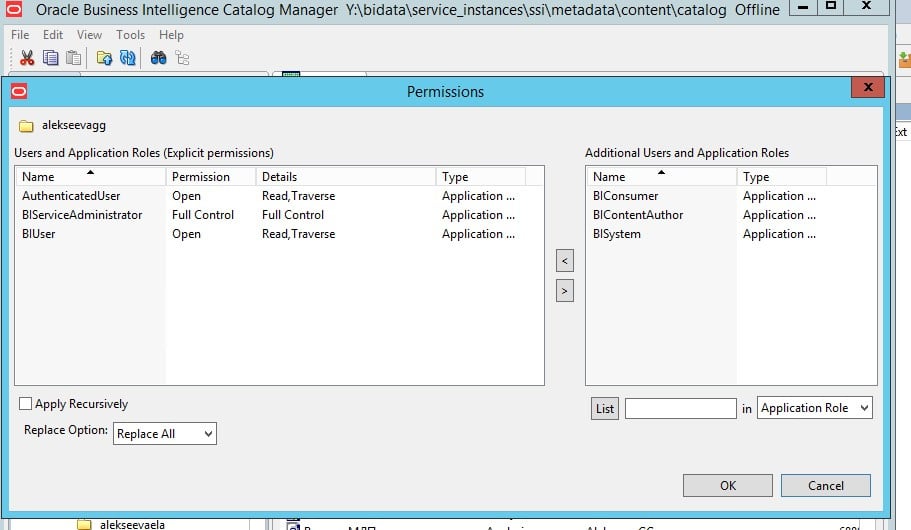
Task: Click the move left arrow button
Action: 565,261
